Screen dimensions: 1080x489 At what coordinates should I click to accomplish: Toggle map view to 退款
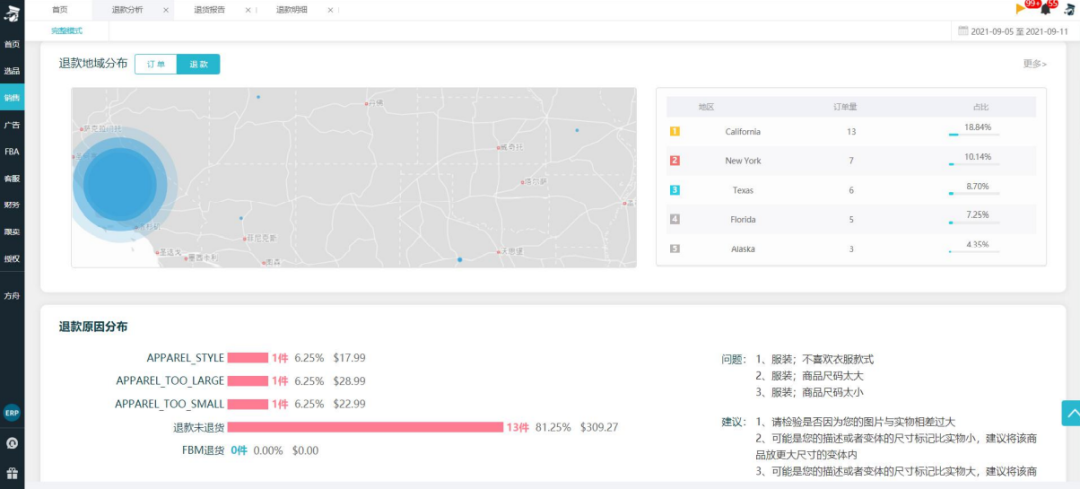point(198,64)
